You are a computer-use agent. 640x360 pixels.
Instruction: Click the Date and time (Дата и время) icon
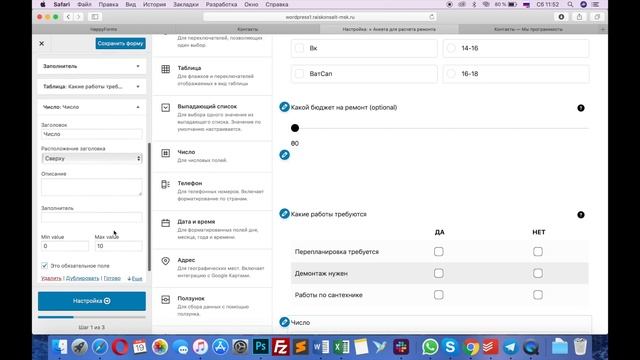point(165,223)
